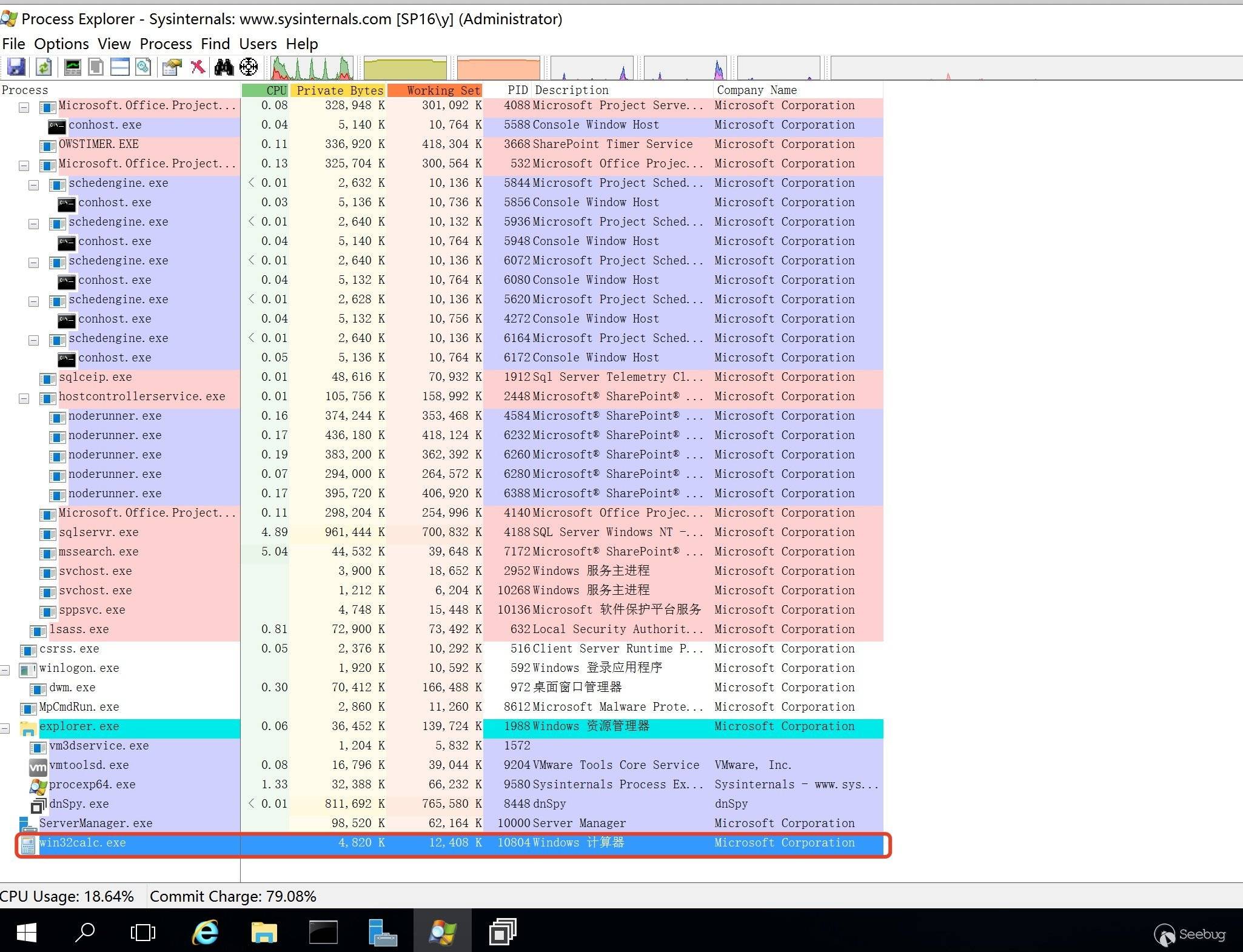Image resolution: width=1243 pixels, height=952 pixels.
Task: Click the Save toolbar icon
Action: tap(16, 67)
